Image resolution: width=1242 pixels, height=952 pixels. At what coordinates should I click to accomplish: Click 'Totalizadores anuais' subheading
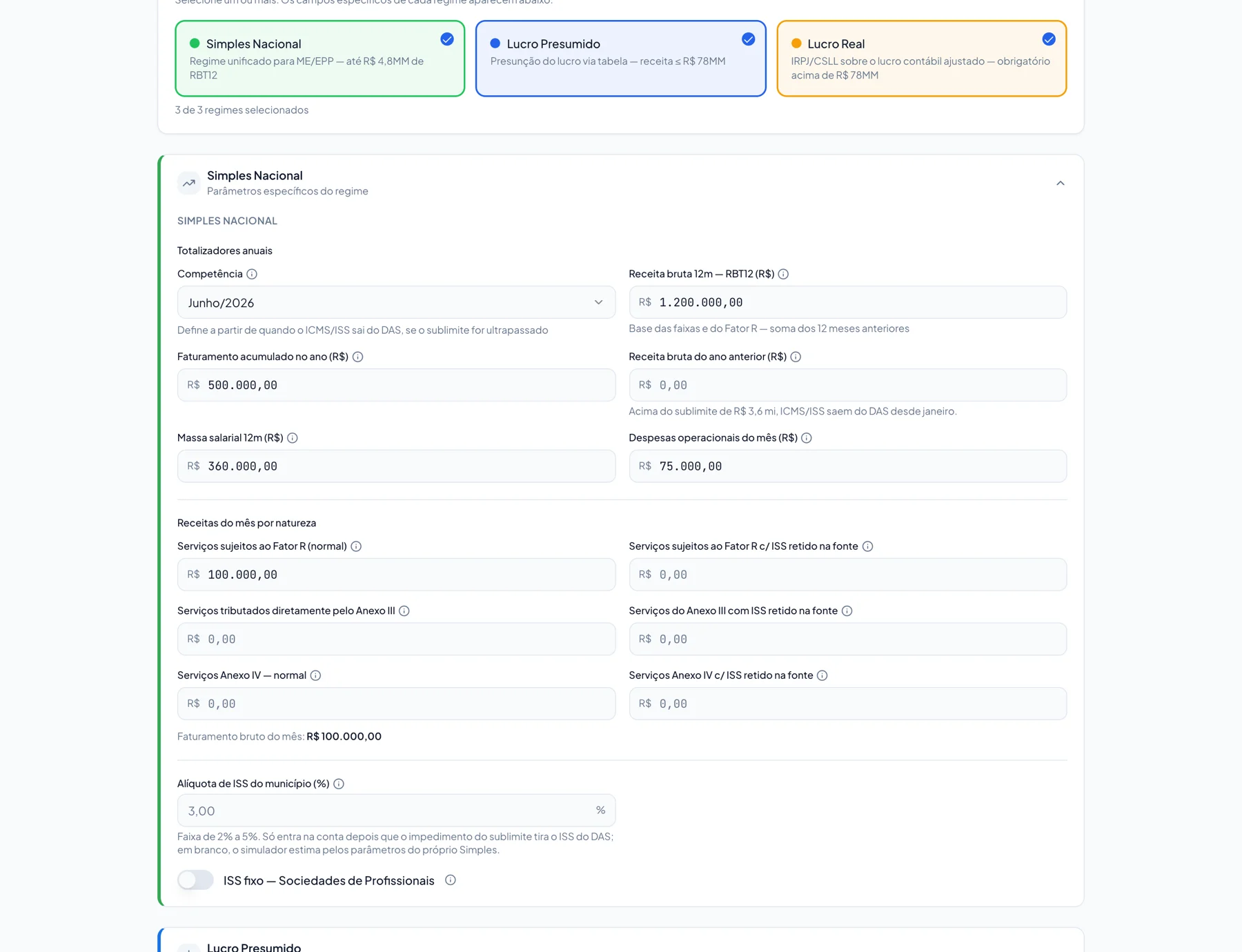pyautogui.click(x=225, y=251)
